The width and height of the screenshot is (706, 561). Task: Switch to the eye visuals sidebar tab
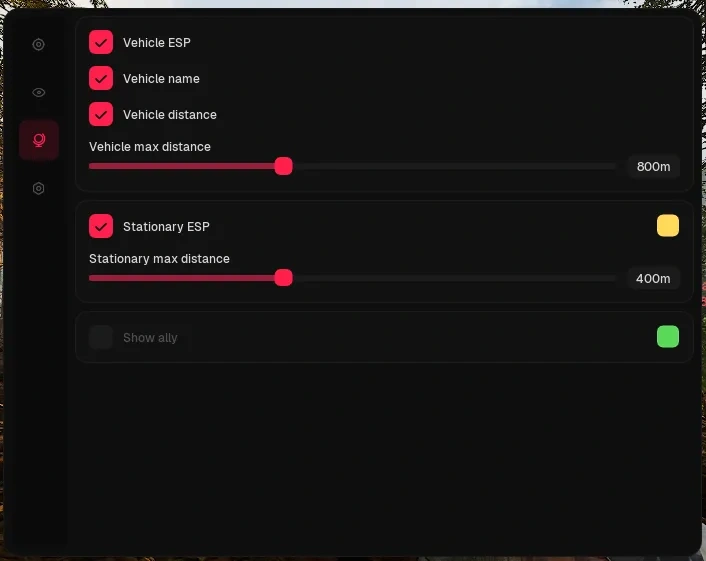(39, 92)
